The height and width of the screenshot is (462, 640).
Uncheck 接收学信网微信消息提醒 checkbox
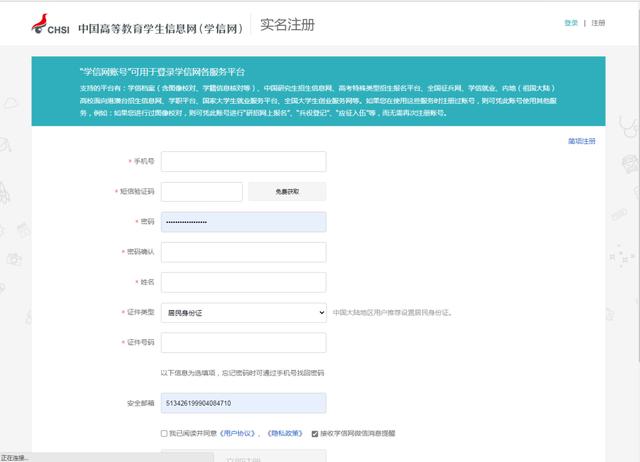tap(315, 434)
